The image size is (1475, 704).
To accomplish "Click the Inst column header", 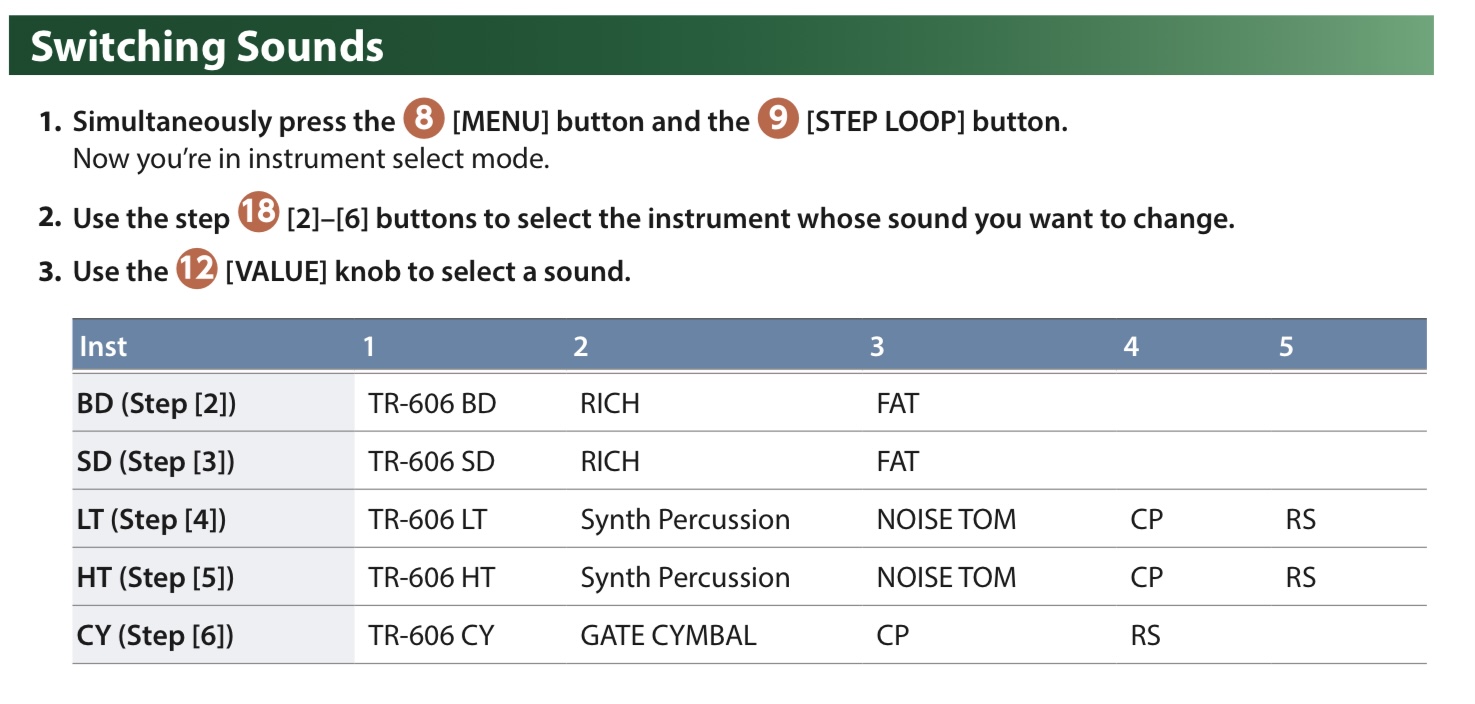I will pos(103,346).
